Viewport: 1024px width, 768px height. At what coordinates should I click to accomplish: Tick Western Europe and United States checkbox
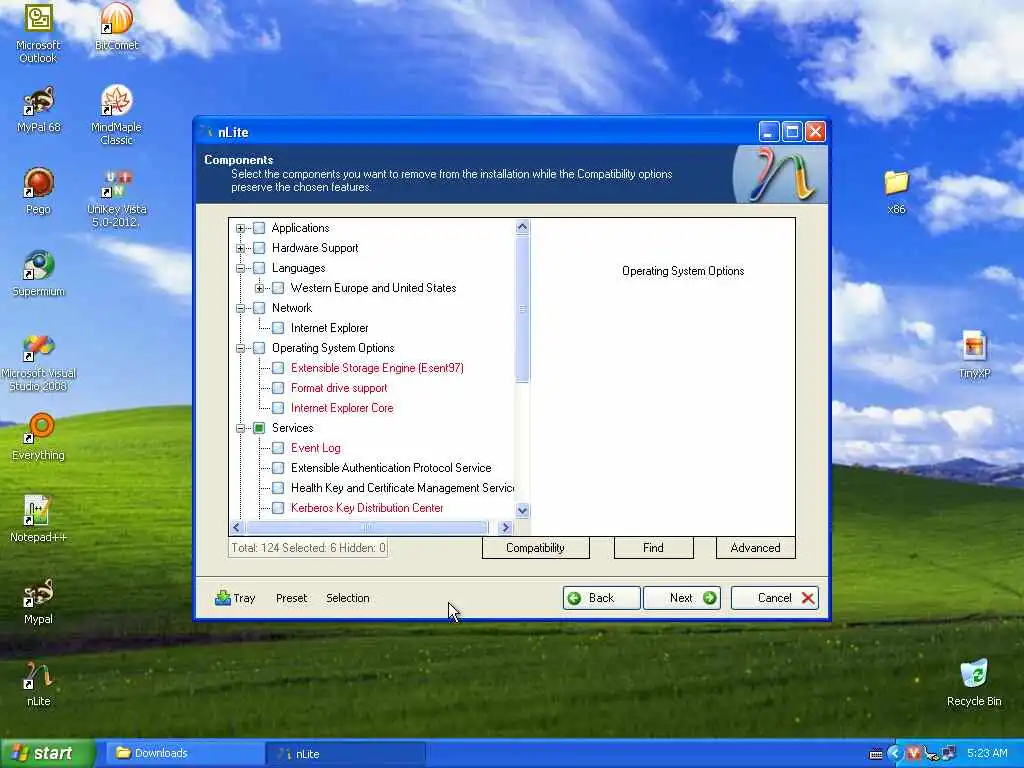pyautogui.click(x=278, y=288)
